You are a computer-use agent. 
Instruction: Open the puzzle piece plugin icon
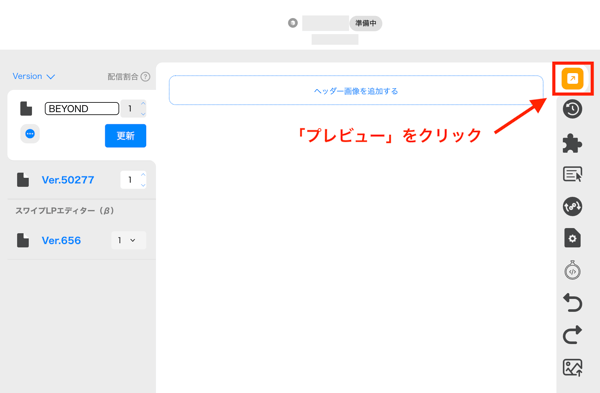click(572, 143)
